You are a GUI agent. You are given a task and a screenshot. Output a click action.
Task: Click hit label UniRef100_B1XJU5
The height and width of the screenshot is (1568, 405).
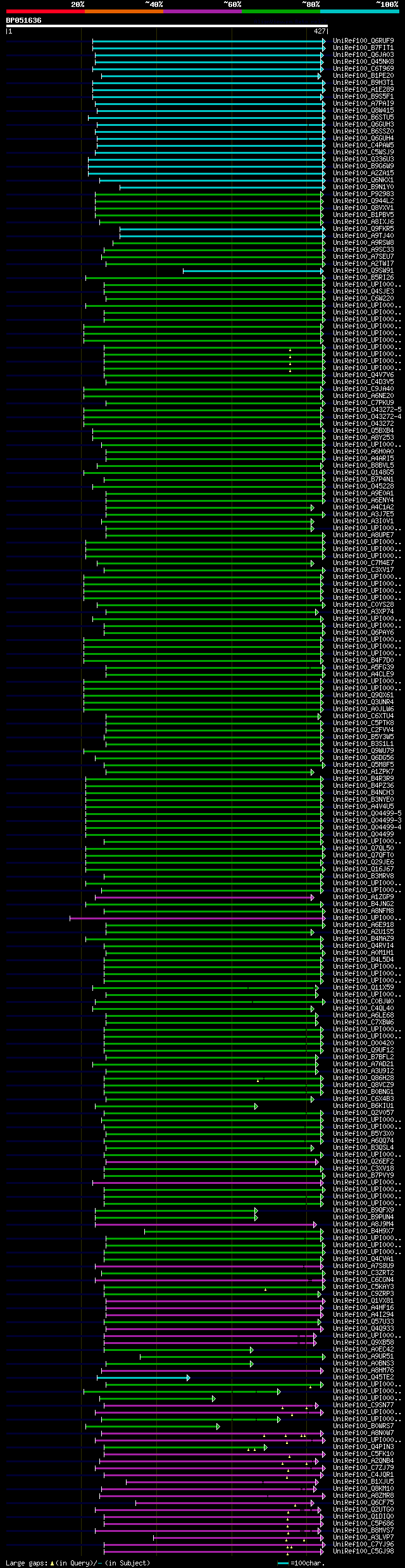363,1481
